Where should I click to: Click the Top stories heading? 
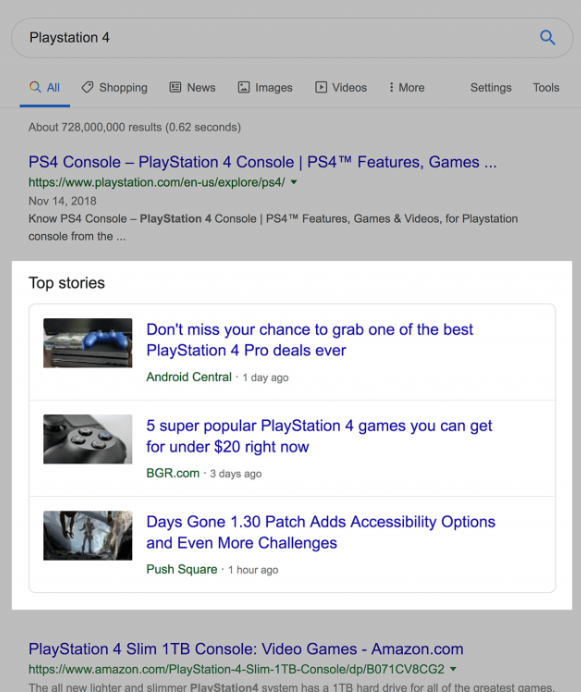(67, 283)
